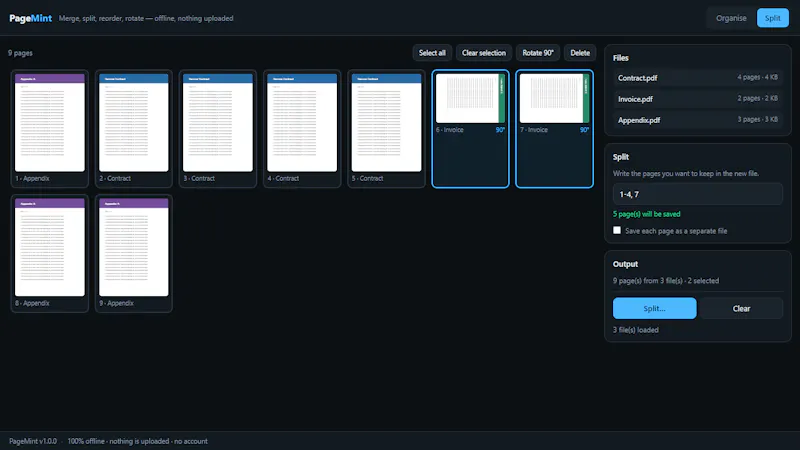This screenshot has width=800, height=450.
Task: Click Clear selection button
Action: pos(484,53)
